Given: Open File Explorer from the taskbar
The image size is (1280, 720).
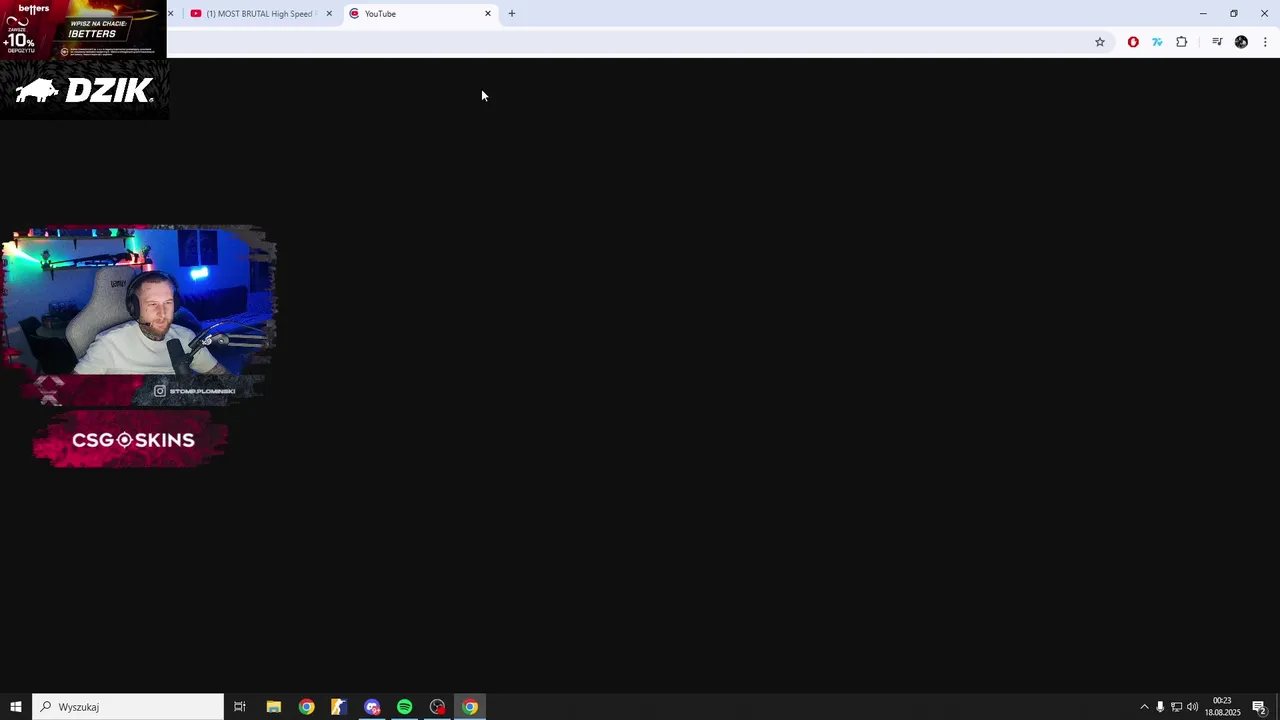Looking at the screenshot, I should tap(273, 707).
